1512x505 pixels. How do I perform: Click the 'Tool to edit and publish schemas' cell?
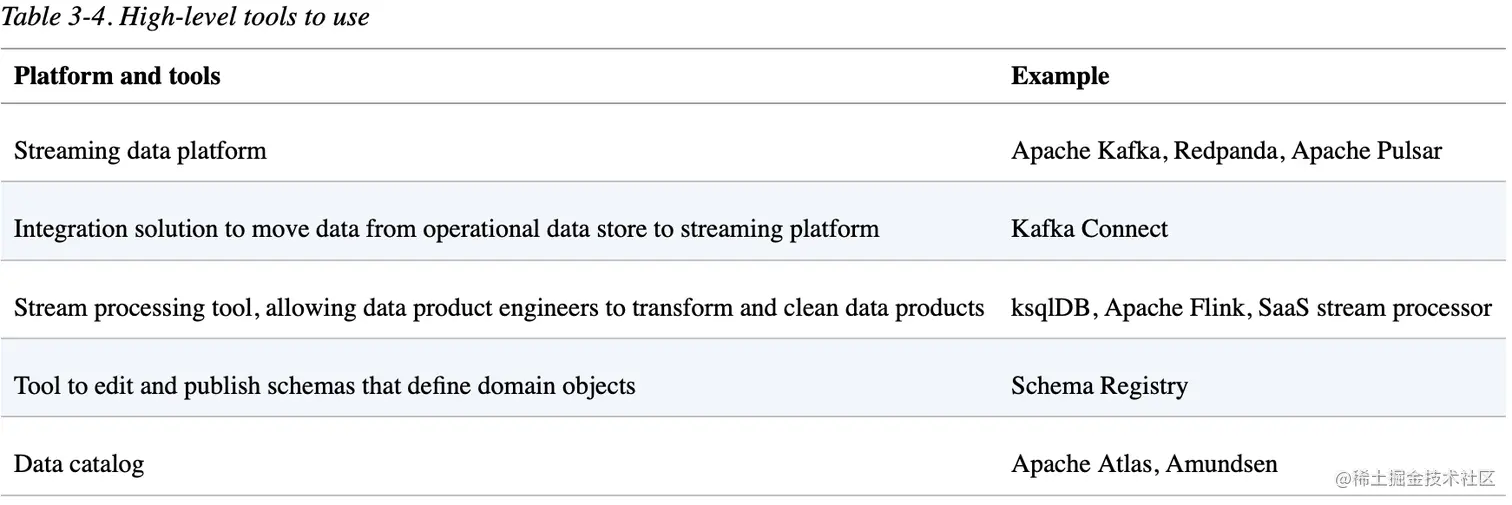(324, 385)
